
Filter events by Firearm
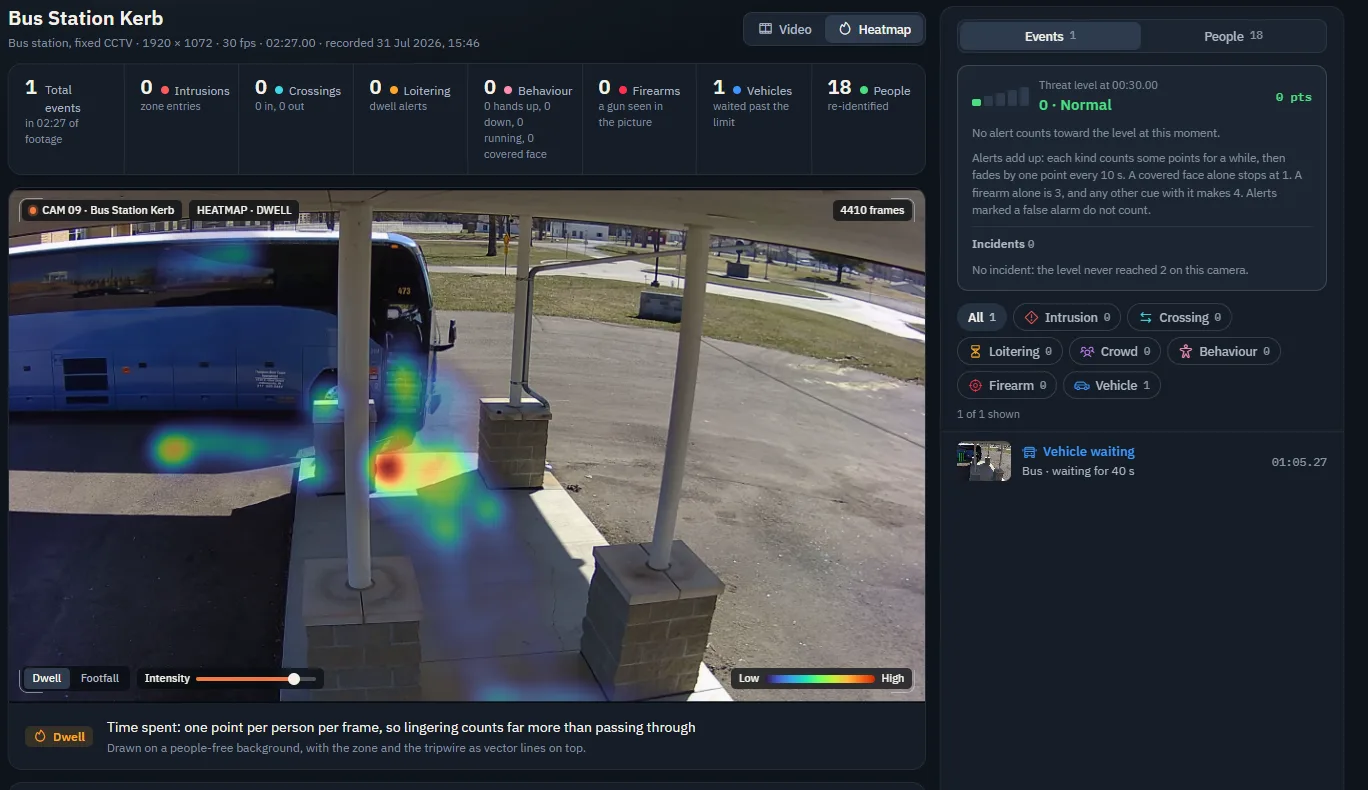tap(1007, 385)
